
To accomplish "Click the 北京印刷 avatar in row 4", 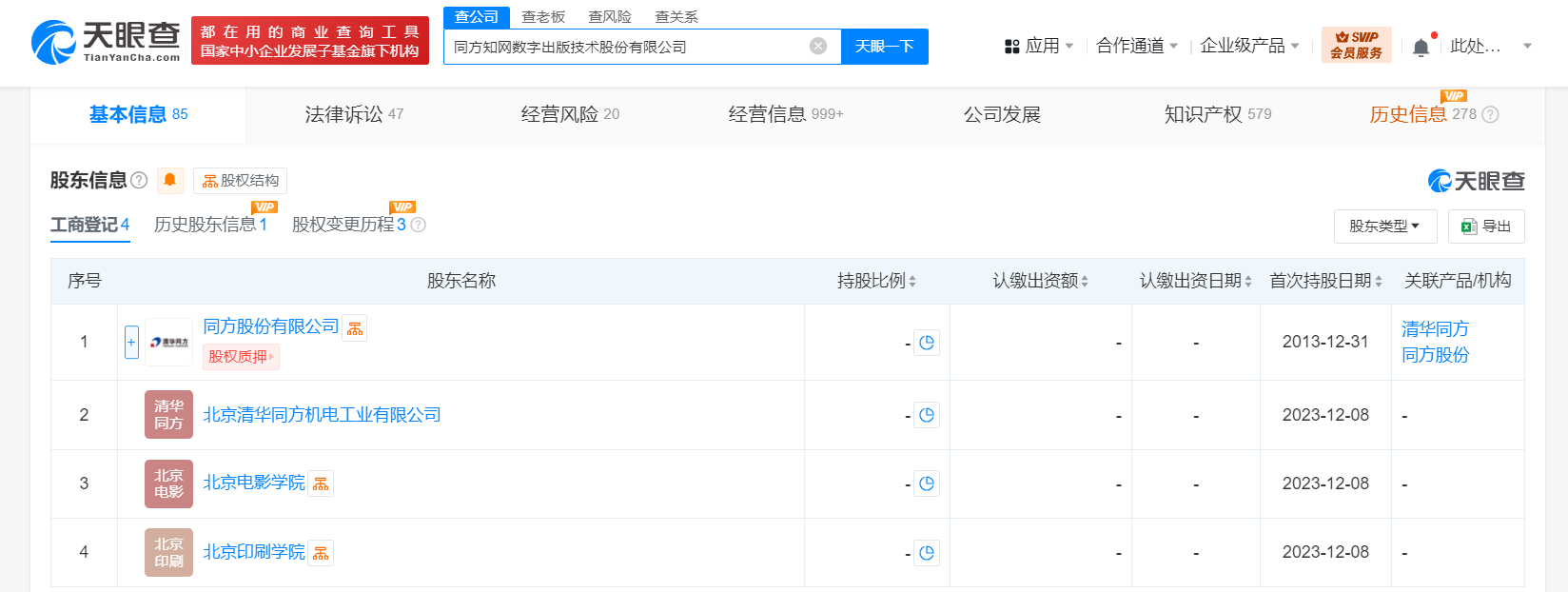I will click(x=169, y=553).
